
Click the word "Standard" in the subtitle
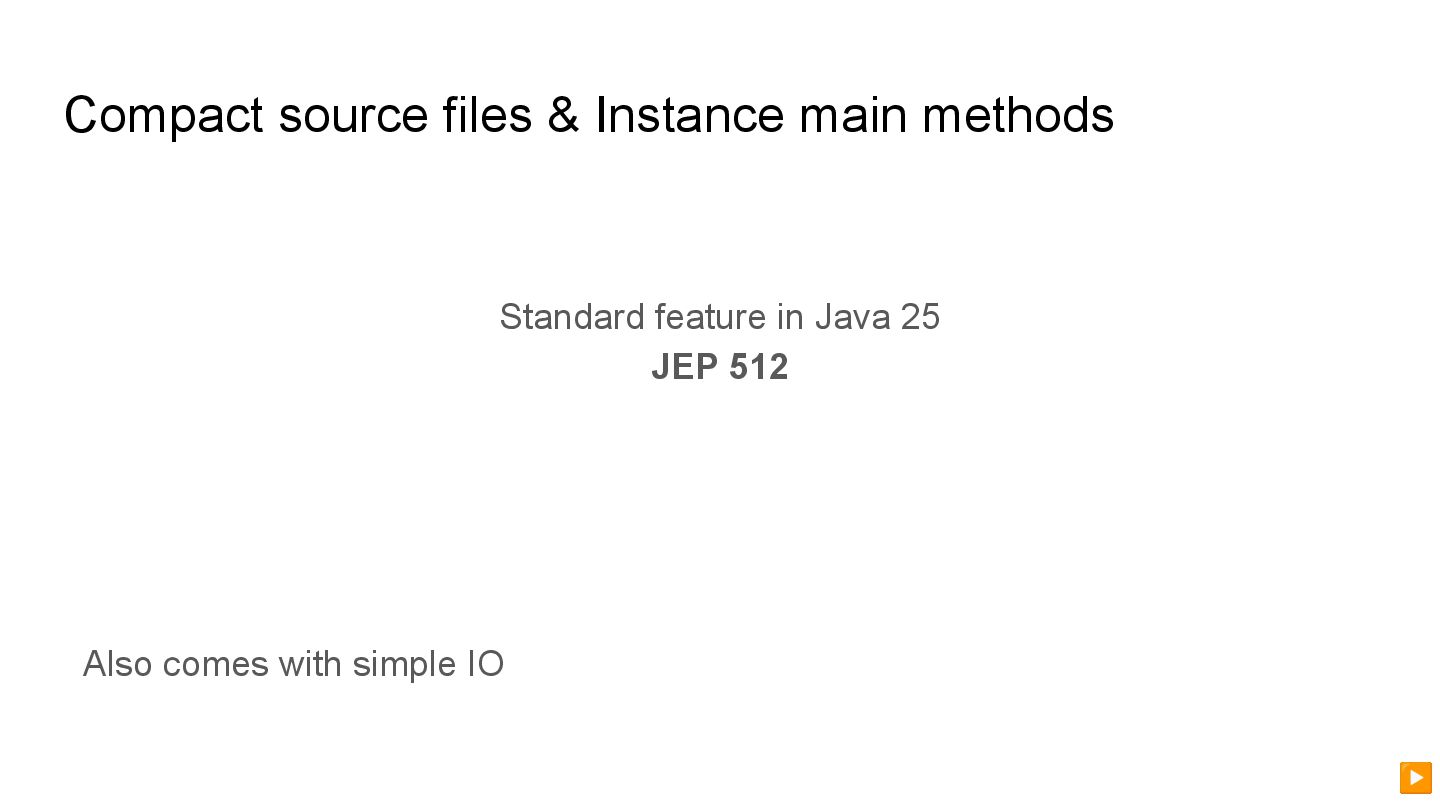tap(572, 317)
